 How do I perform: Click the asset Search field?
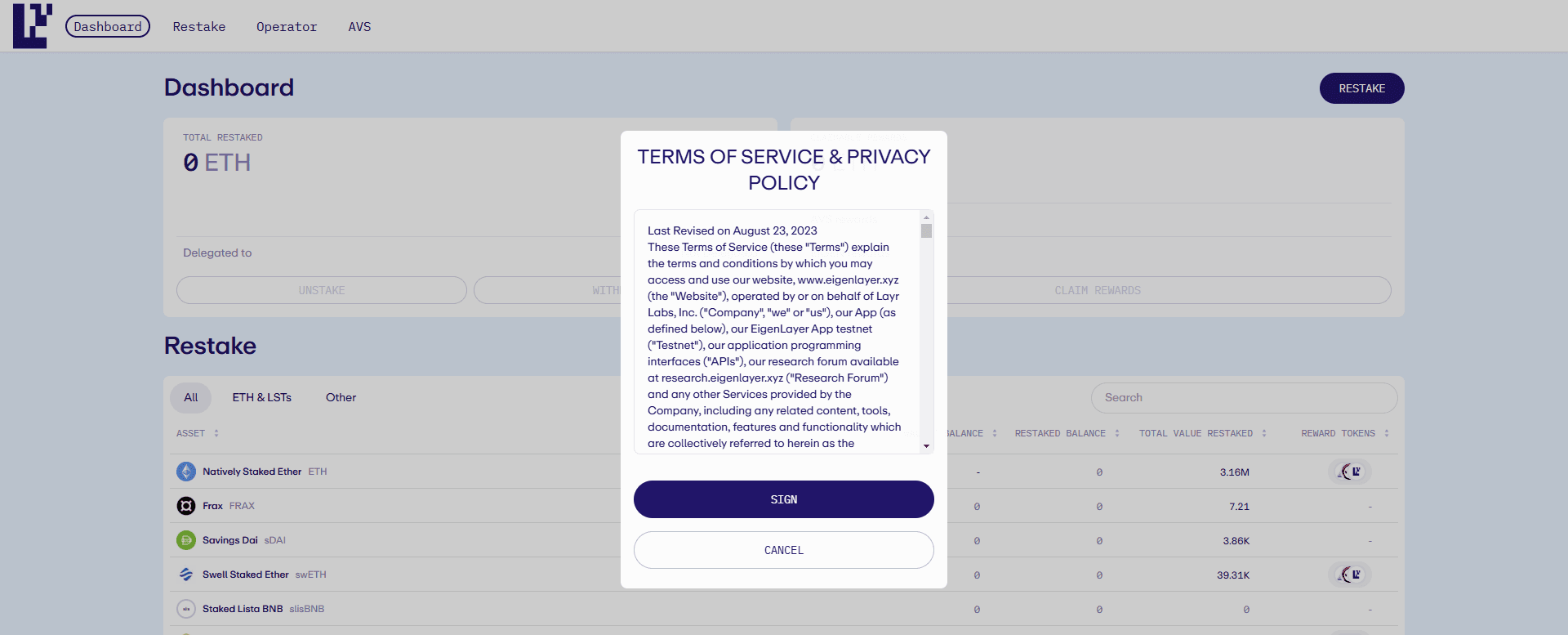click(1244, 398)
